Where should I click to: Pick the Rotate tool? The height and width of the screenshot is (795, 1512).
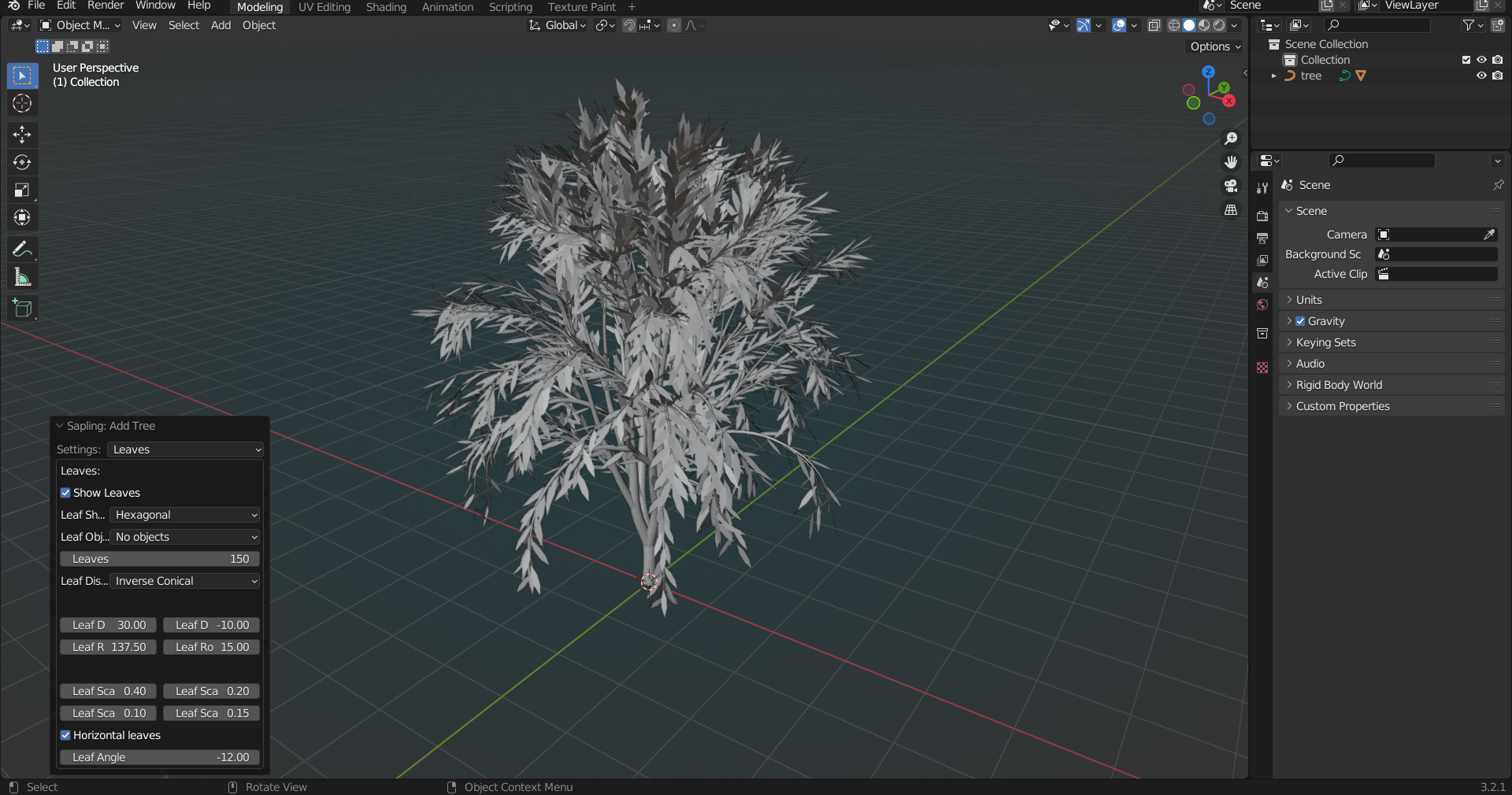[22, 162]
